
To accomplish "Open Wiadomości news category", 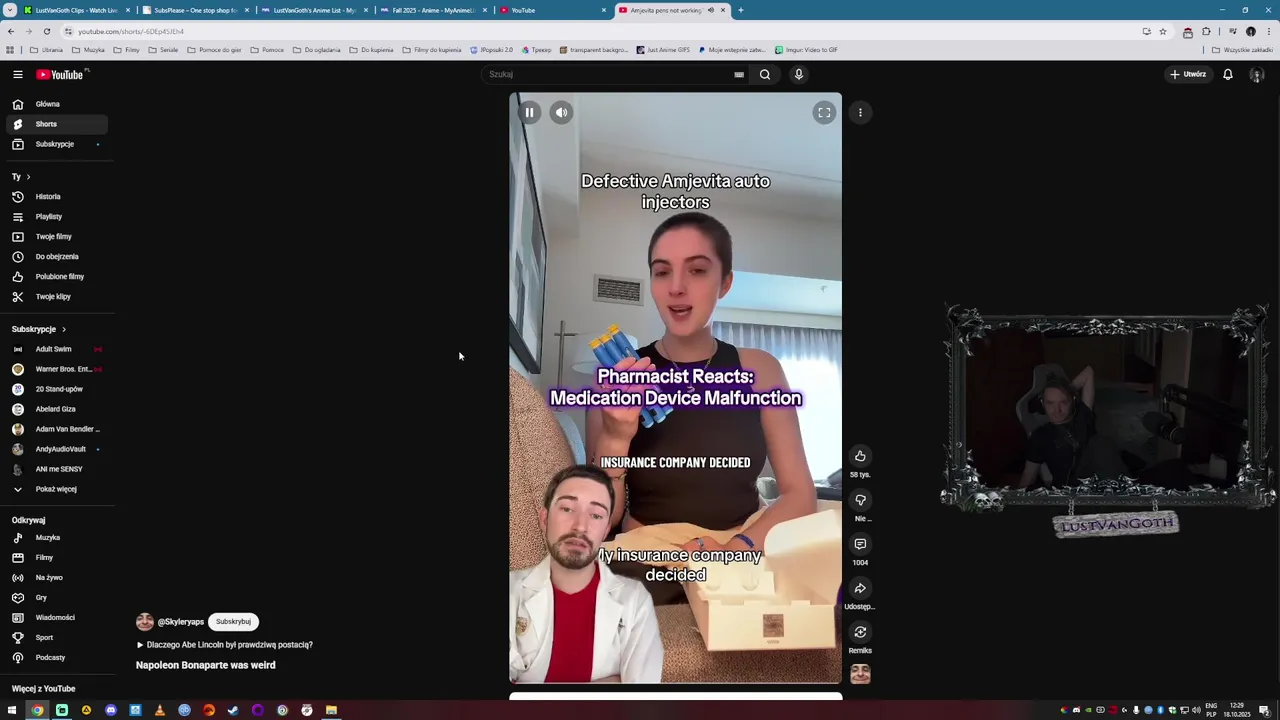I will pyautogui.click(x=56, y=618).
